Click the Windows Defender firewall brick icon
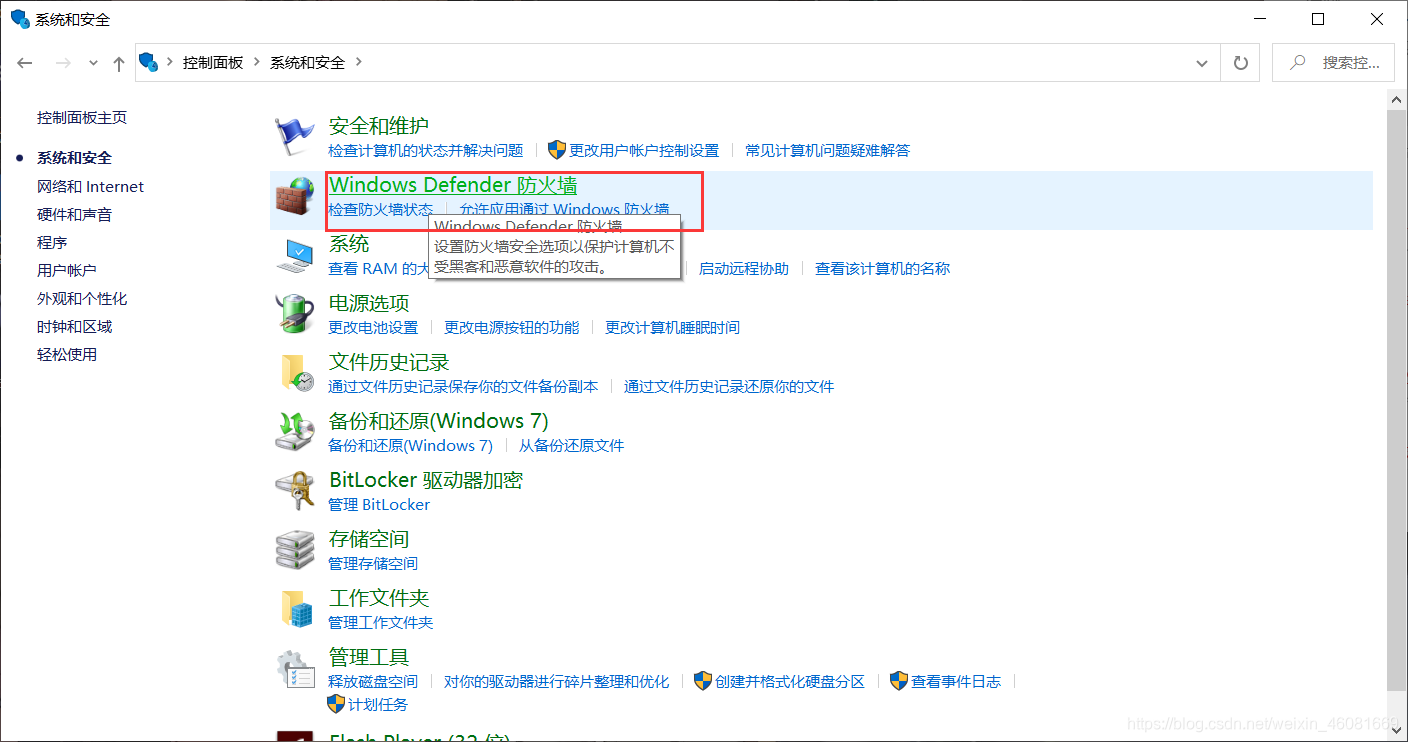1408x742 pixels. tap(295, 196)
